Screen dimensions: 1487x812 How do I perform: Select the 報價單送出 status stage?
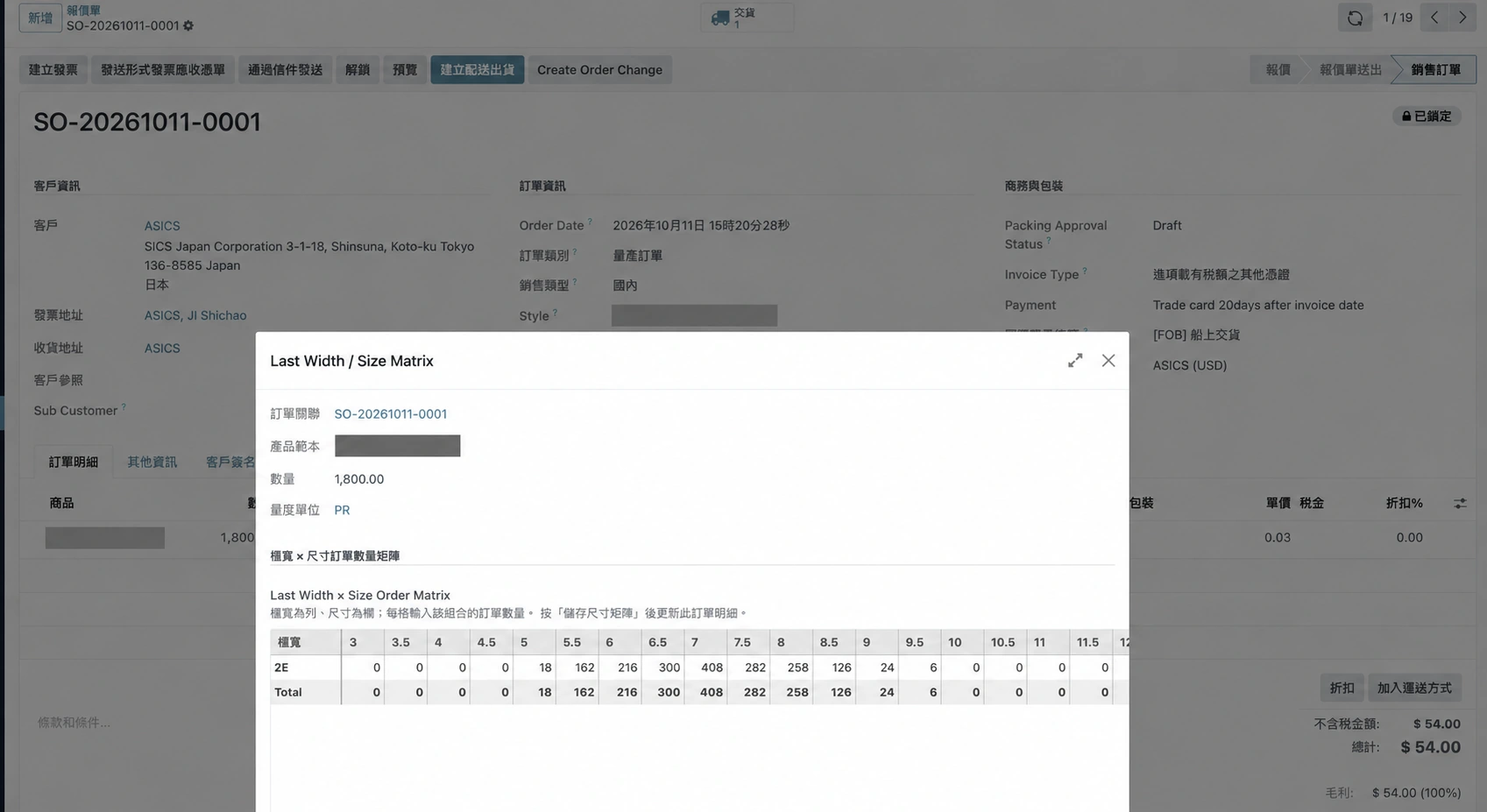point(1350,70)
